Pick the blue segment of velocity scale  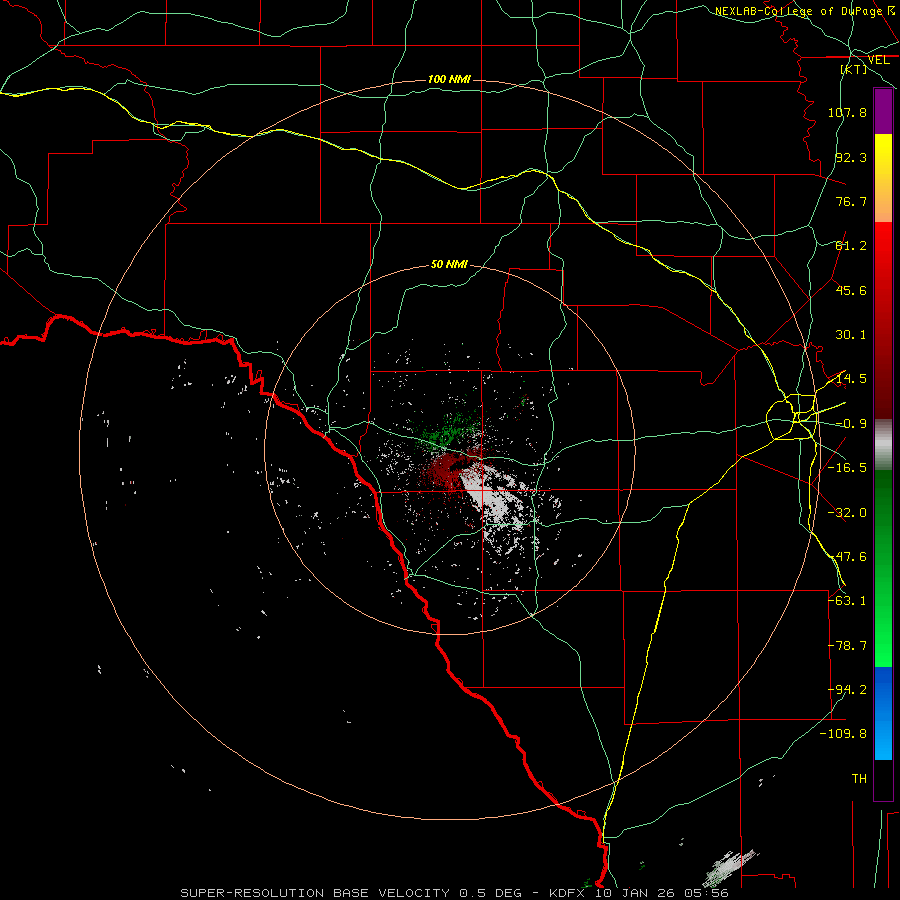(883, 713)
